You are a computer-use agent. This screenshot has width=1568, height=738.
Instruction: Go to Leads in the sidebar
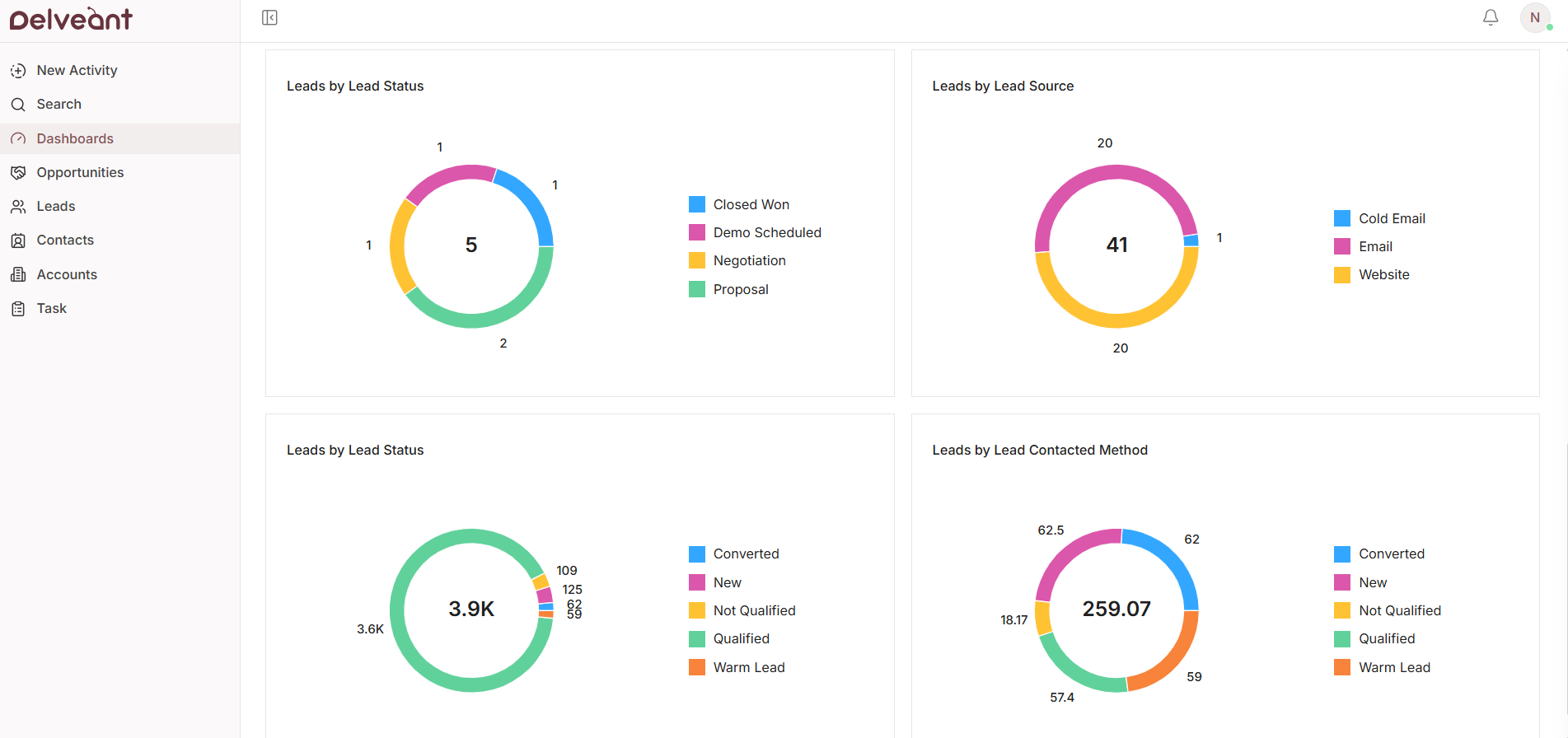click(x=56, y=207)
